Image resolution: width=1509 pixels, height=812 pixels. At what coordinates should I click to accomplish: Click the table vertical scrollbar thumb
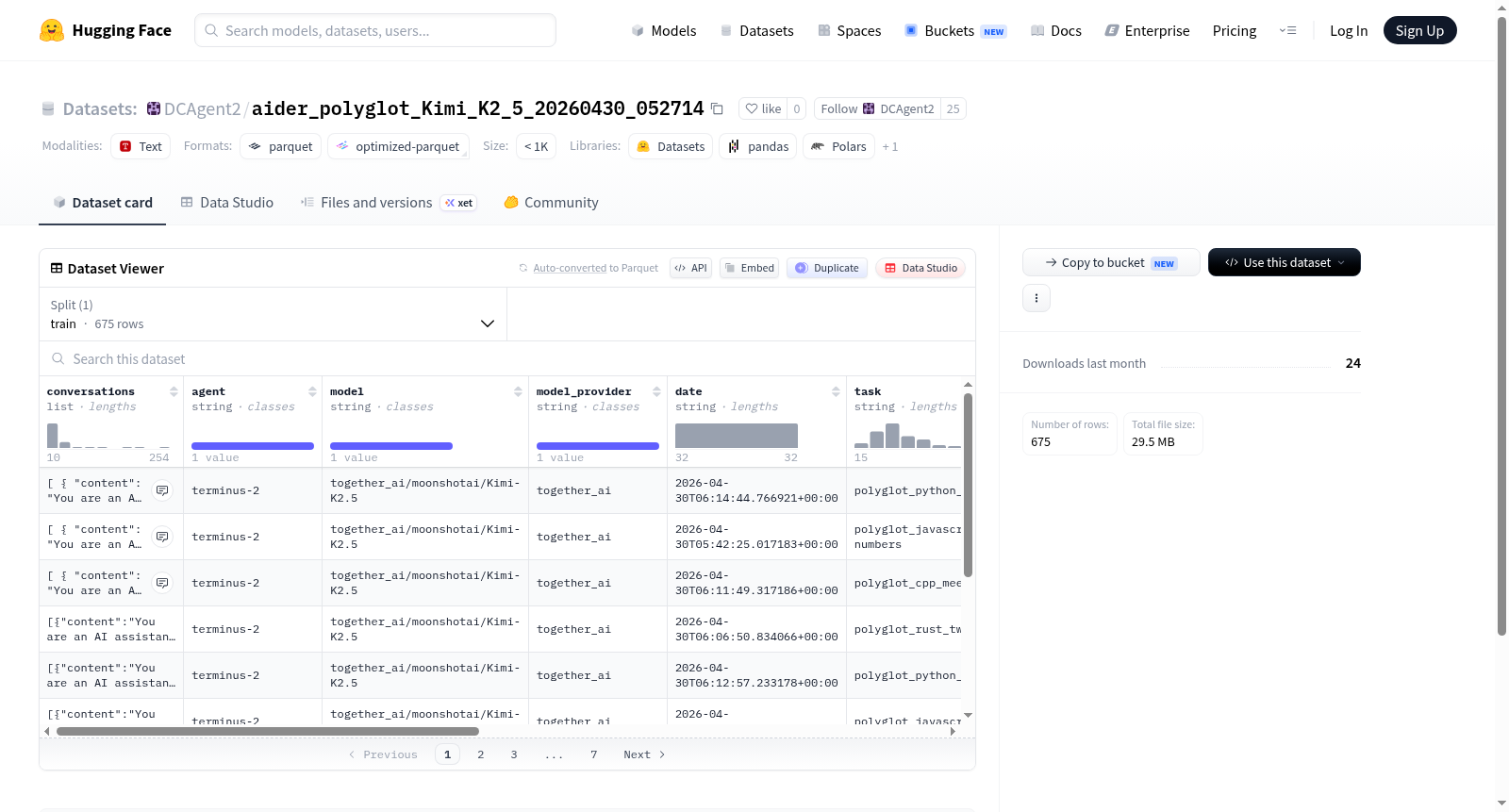coord(968,485)
